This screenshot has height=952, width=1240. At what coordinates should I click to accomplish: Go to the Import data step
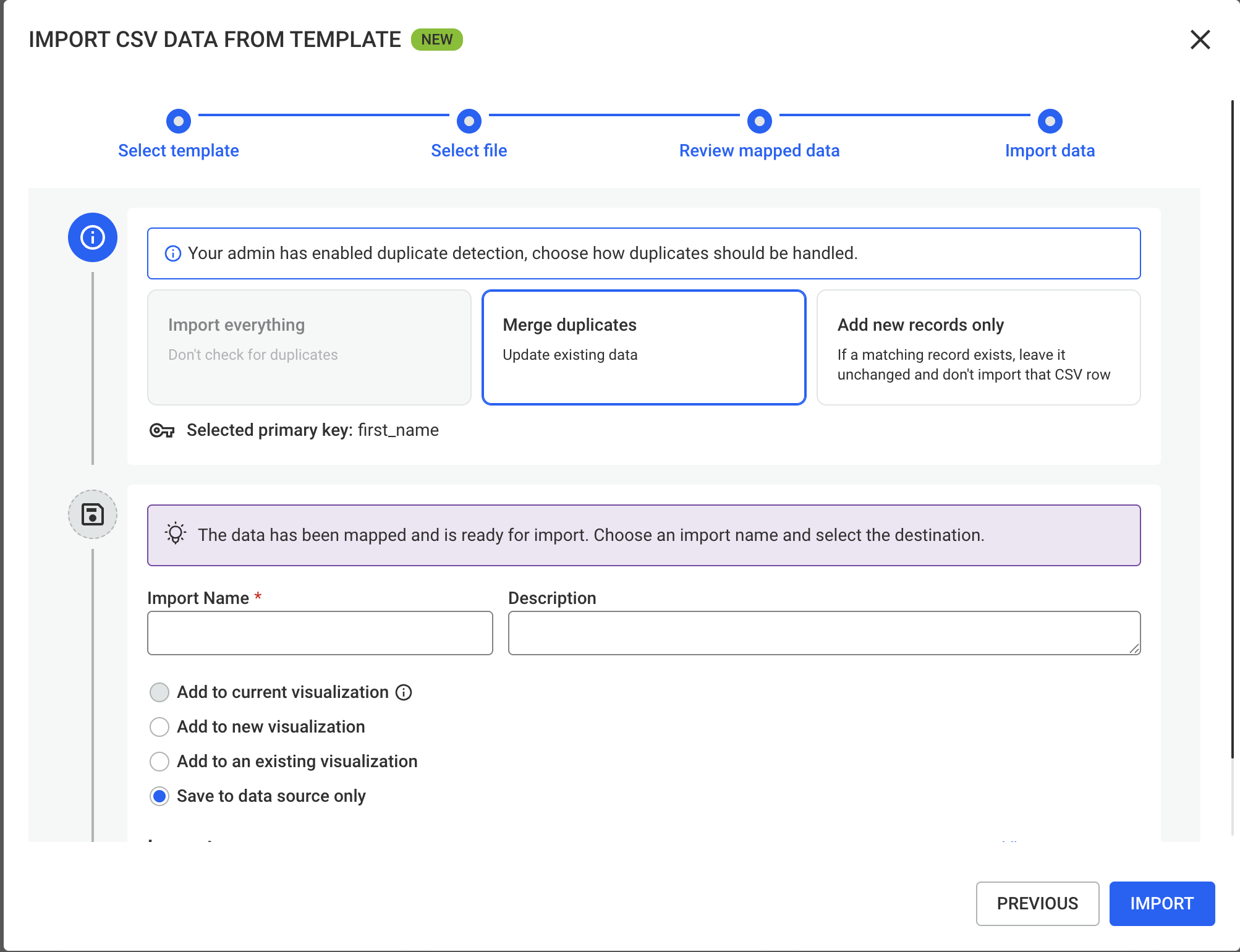[1050, 150]
